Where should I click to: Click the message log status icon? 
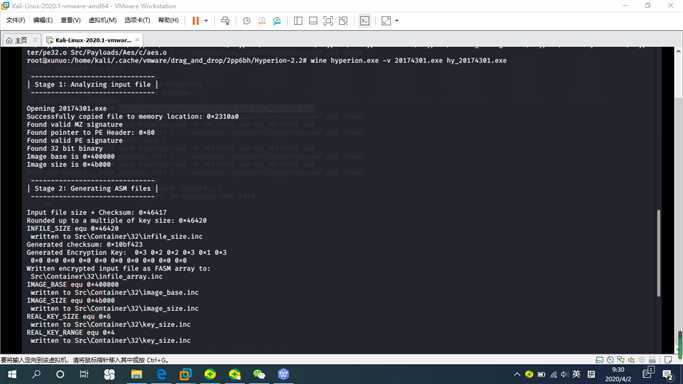pos(668,360)
